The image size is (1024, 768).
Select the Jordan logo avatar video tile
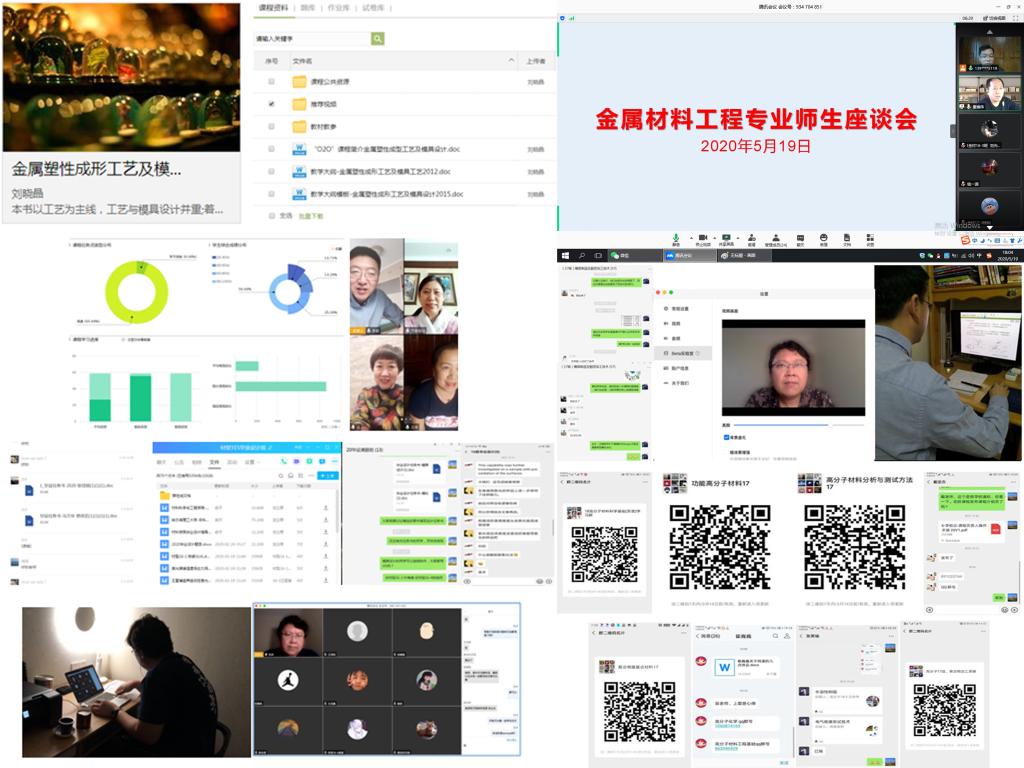coord(288,680)
